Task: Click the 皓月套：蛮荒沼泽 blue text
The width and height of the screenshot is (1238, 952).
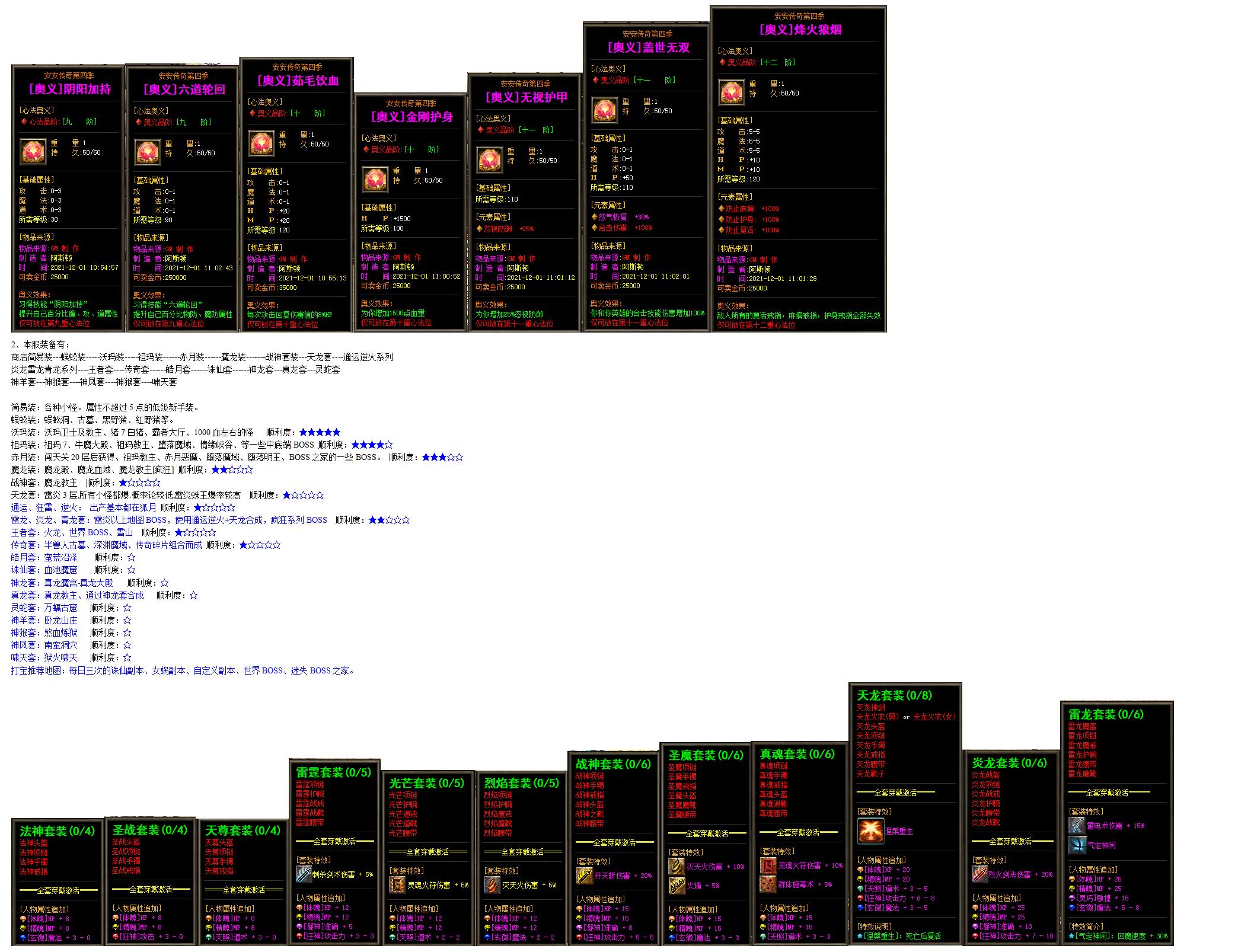Action: point(44,557)
